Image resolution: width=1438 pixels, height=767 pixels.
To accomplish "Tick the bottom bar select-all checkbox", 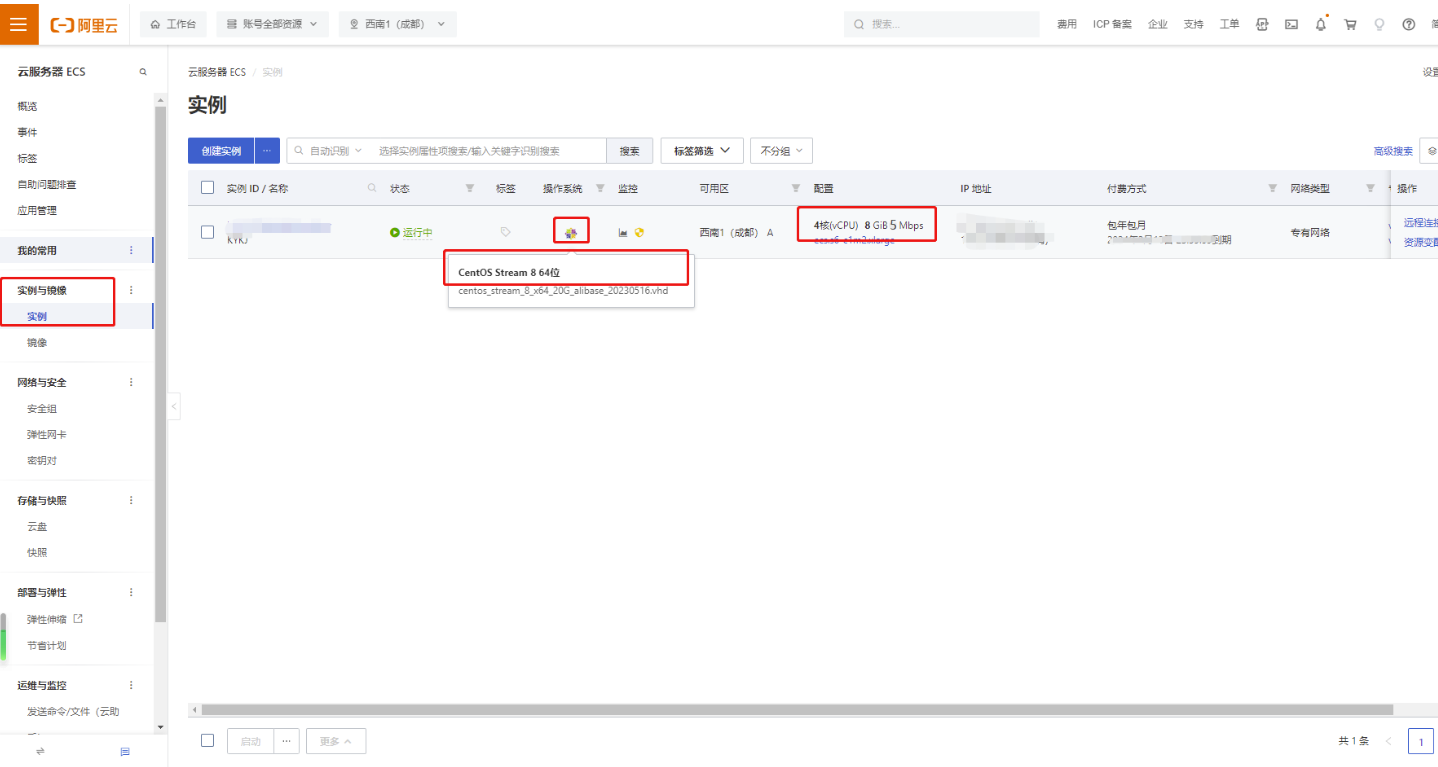I will coord(208,741).
